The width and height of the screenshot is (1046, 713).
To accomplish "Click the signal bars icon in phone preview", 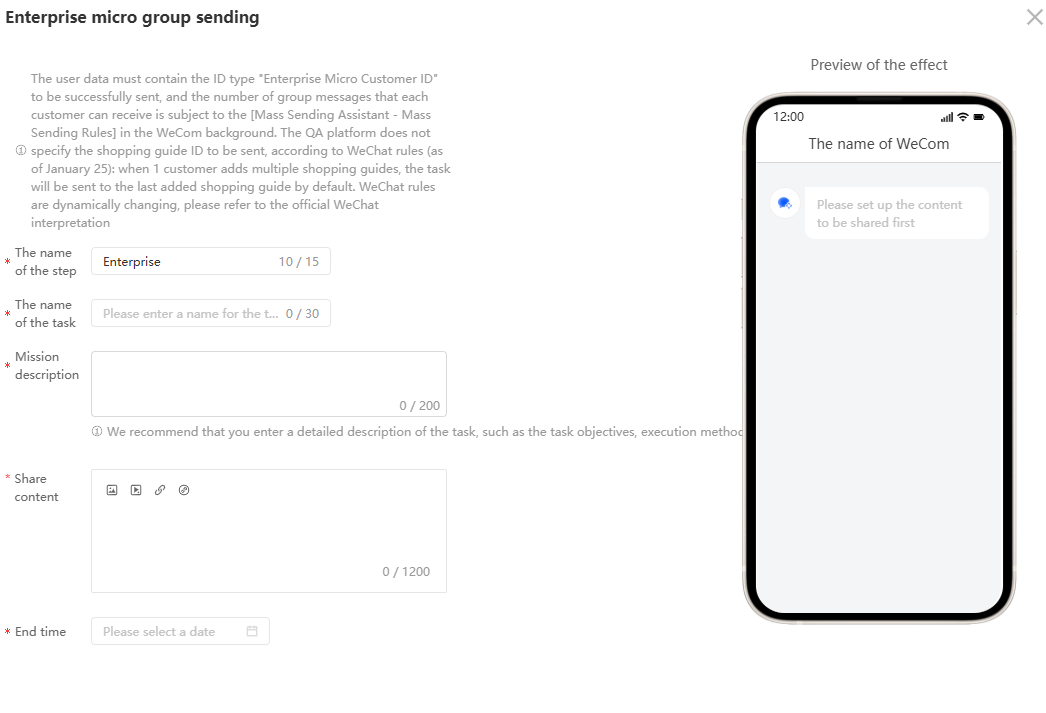I will pyautogui.click(x=946, y=117).
